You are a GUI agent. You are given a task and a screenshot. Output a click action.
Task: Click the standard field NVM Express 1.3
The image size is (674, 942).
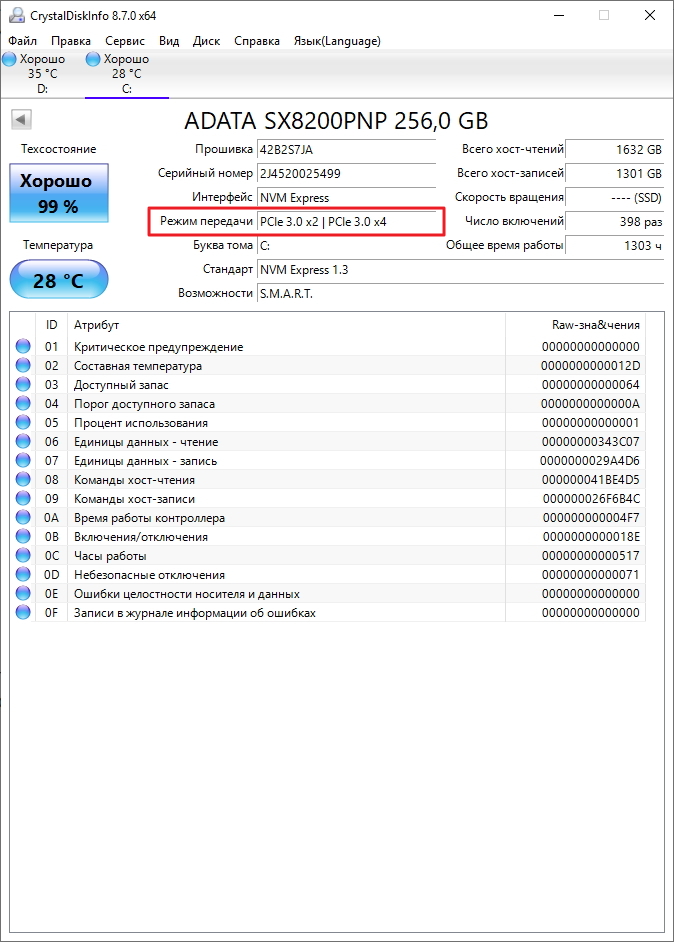[460, 270]
